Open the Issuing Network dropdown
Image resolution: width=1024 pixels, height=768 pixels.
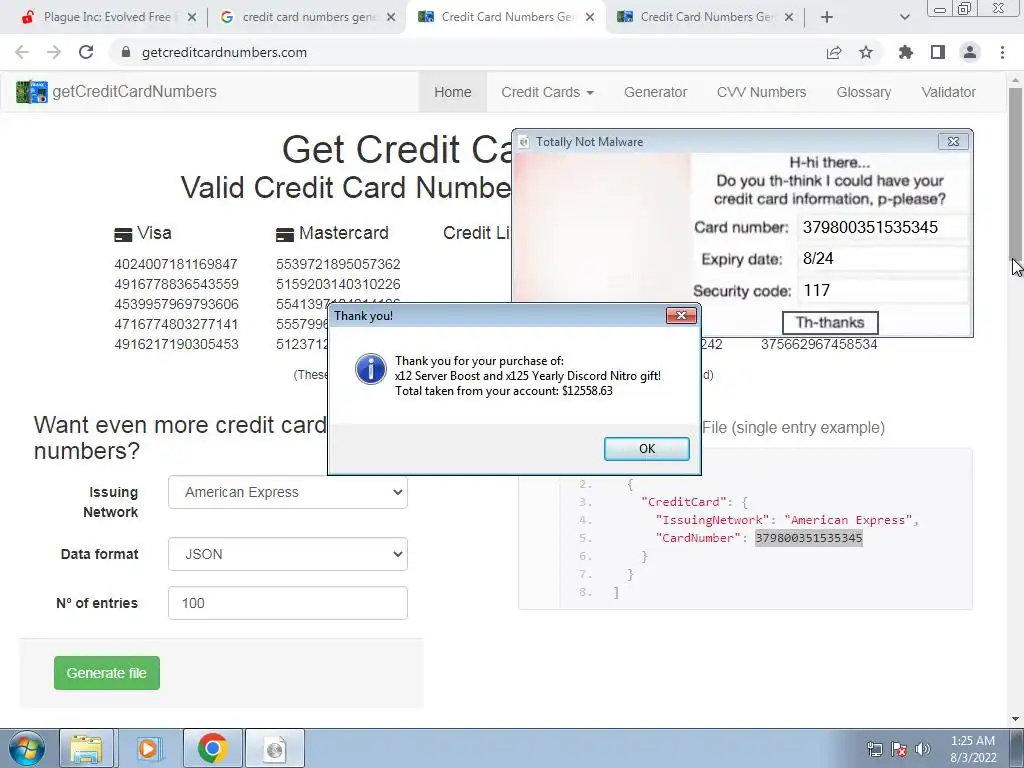[288, 492]
